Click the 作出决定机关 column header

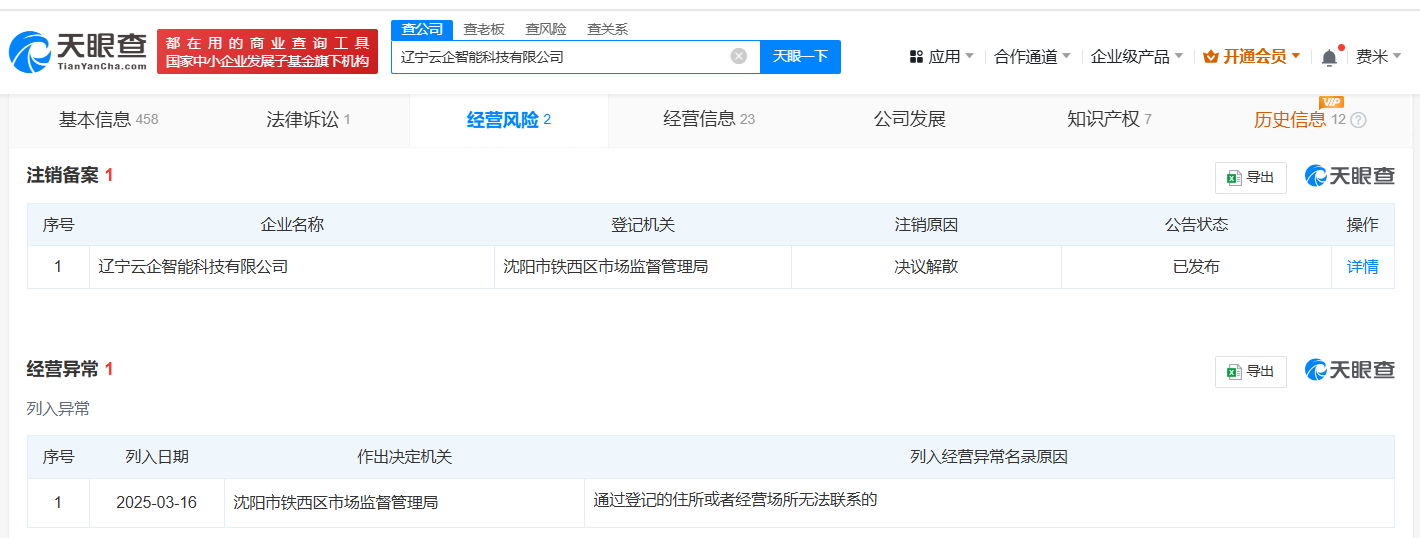tap(405, 457)
